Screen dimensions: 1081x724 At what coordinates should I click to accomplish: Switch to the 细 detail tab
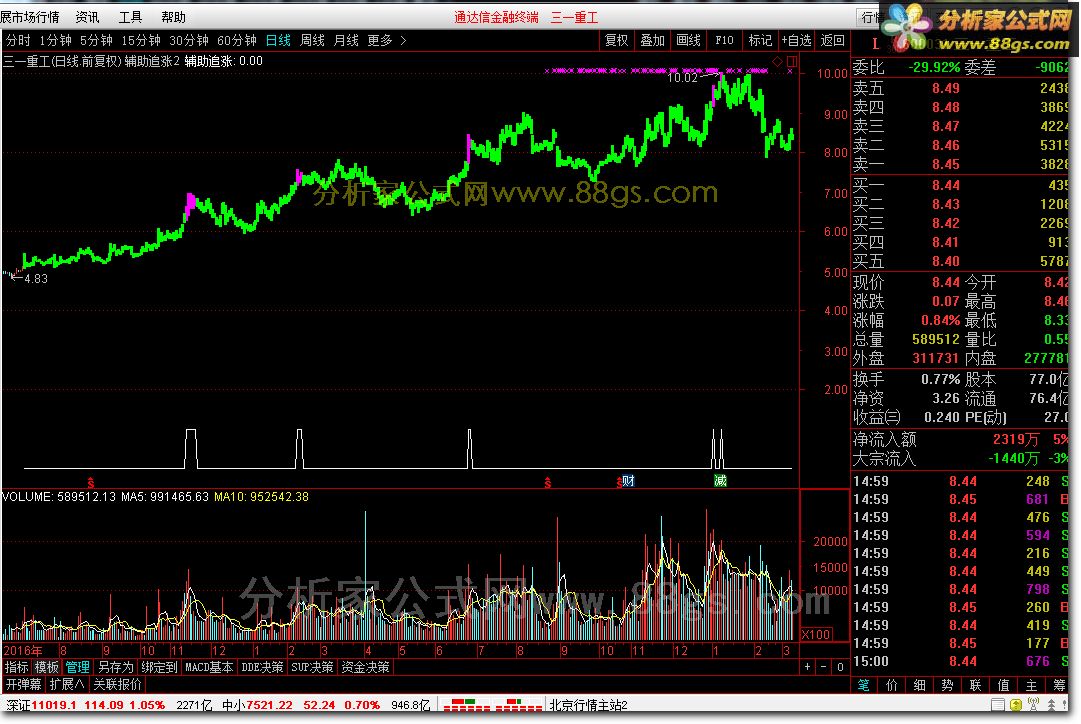coord(919,685)
